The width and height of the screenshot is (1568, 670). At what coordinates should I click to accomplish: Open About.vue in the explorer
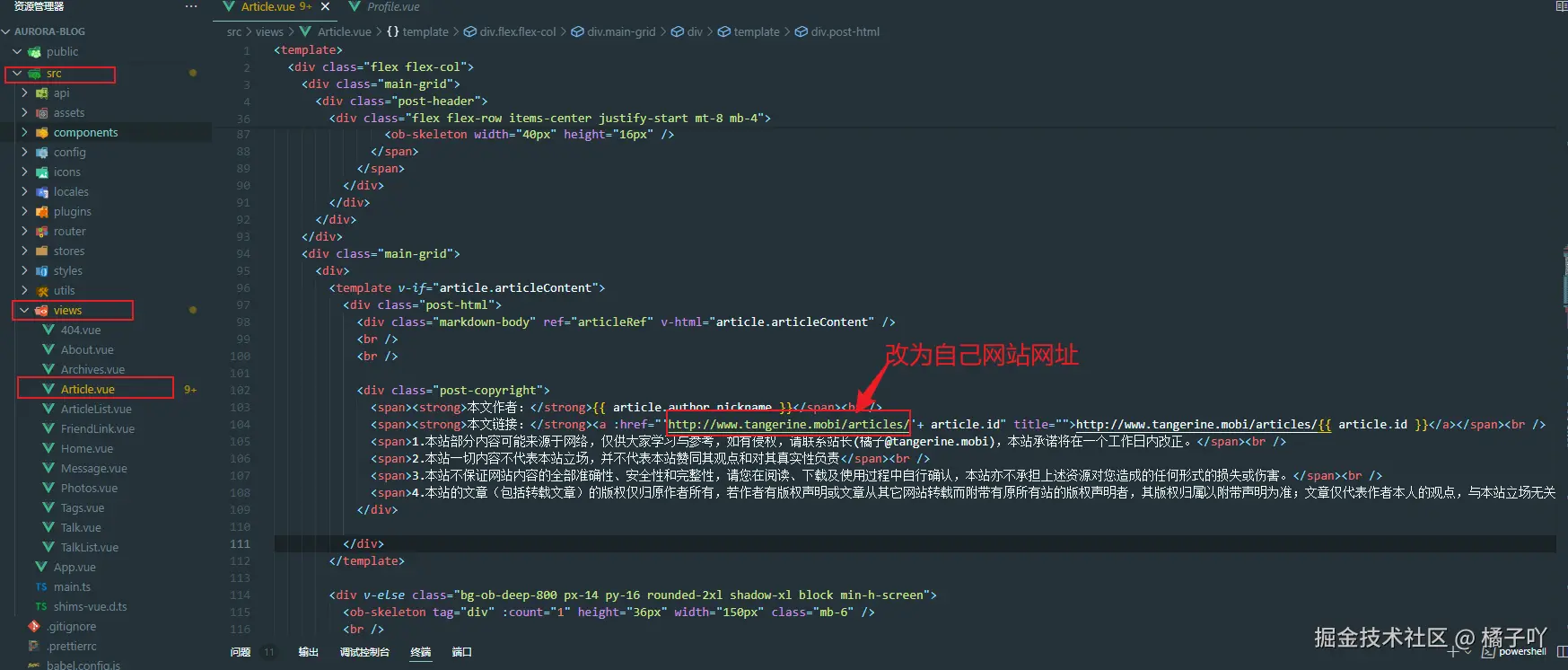click(x=87, y=349)
